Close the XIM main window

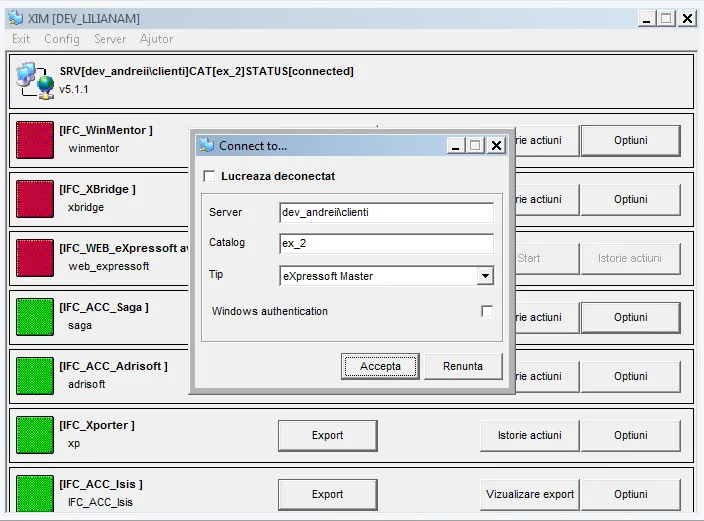(x=687, y=18)
